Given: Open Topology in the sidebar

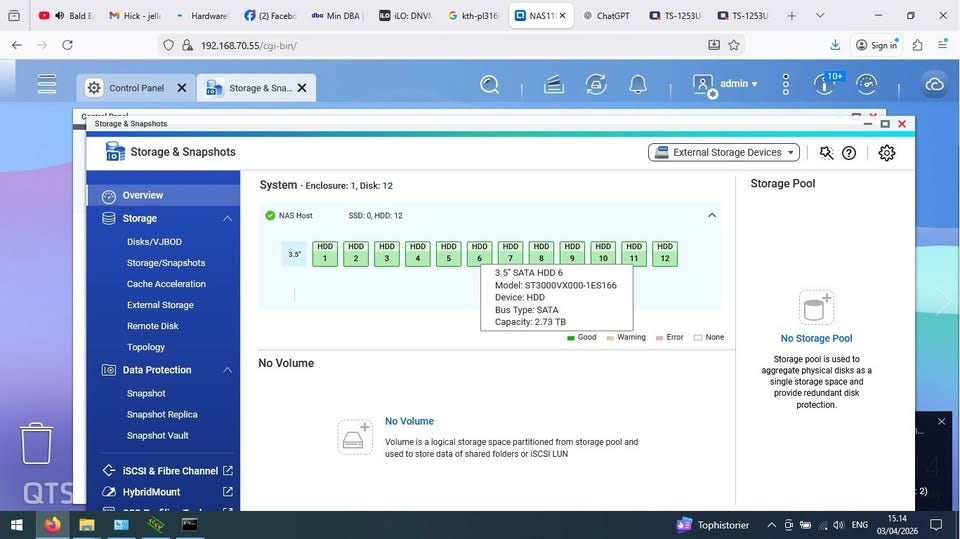Looking at the screenshot, I should pyautogui.click(x=146, y=347).
